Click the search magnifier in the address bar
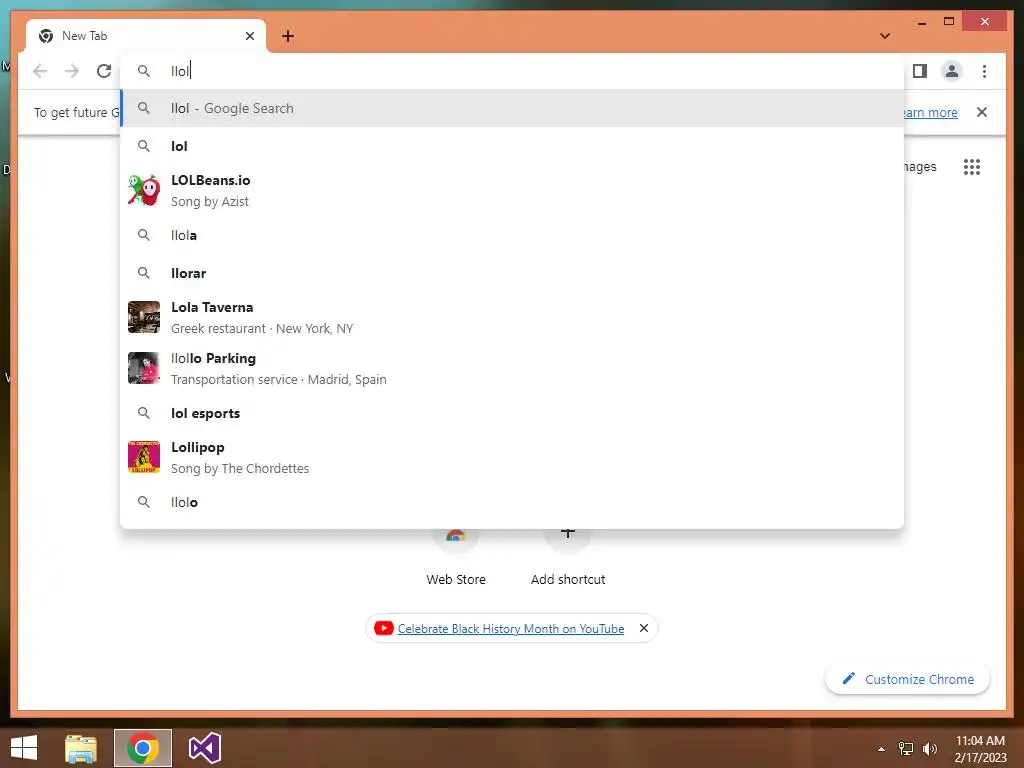Image resolution: width=1024 pixels, height=768 pixels. 144,71
